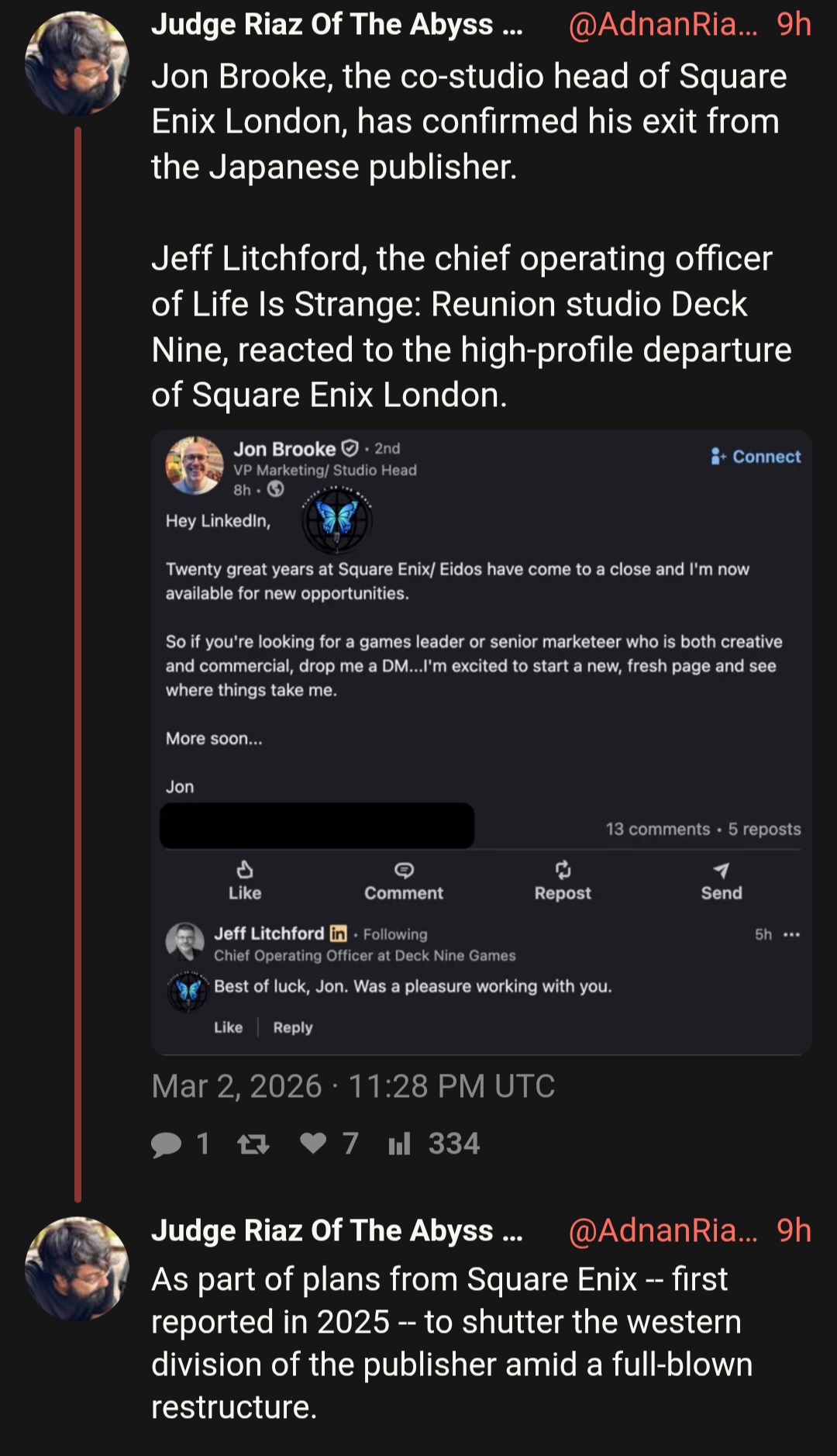Open Judge Riaz avatar on top post
The height and width of the screenshot is (1456, 837).
point(77,64)
